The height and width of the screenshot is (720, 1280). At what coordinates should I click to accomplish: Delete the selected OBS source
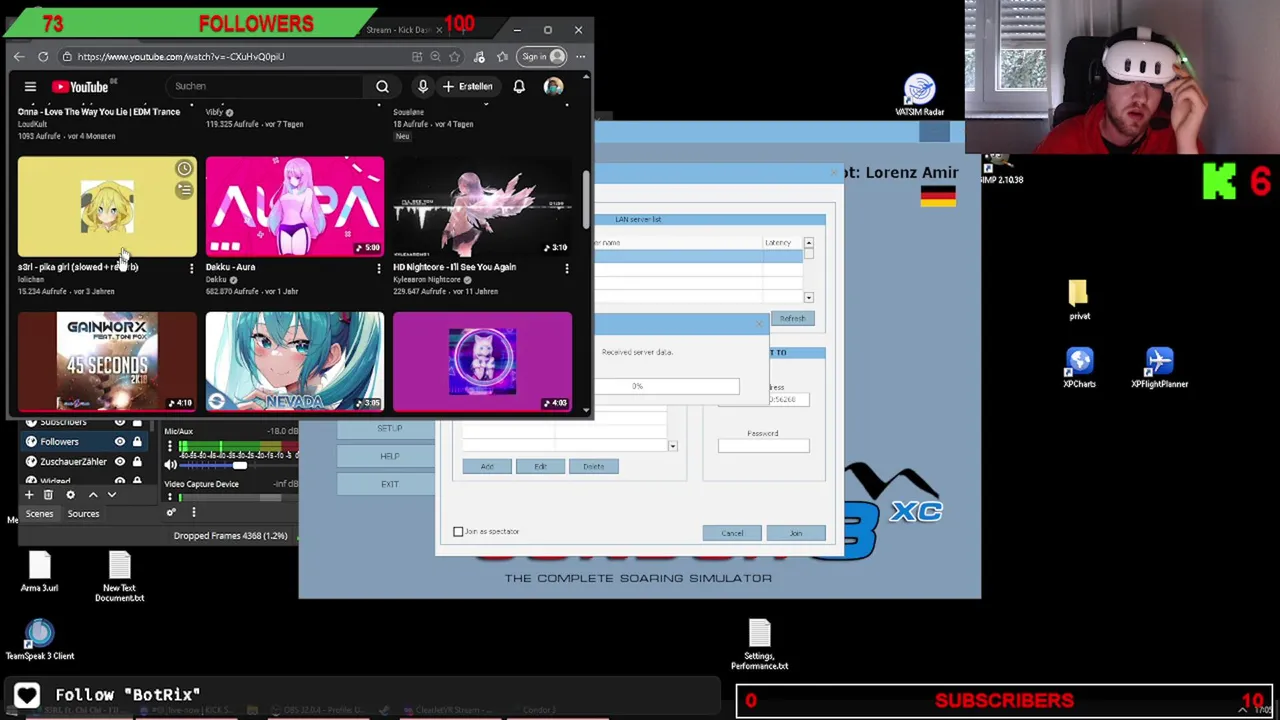(x=48, y=495)
